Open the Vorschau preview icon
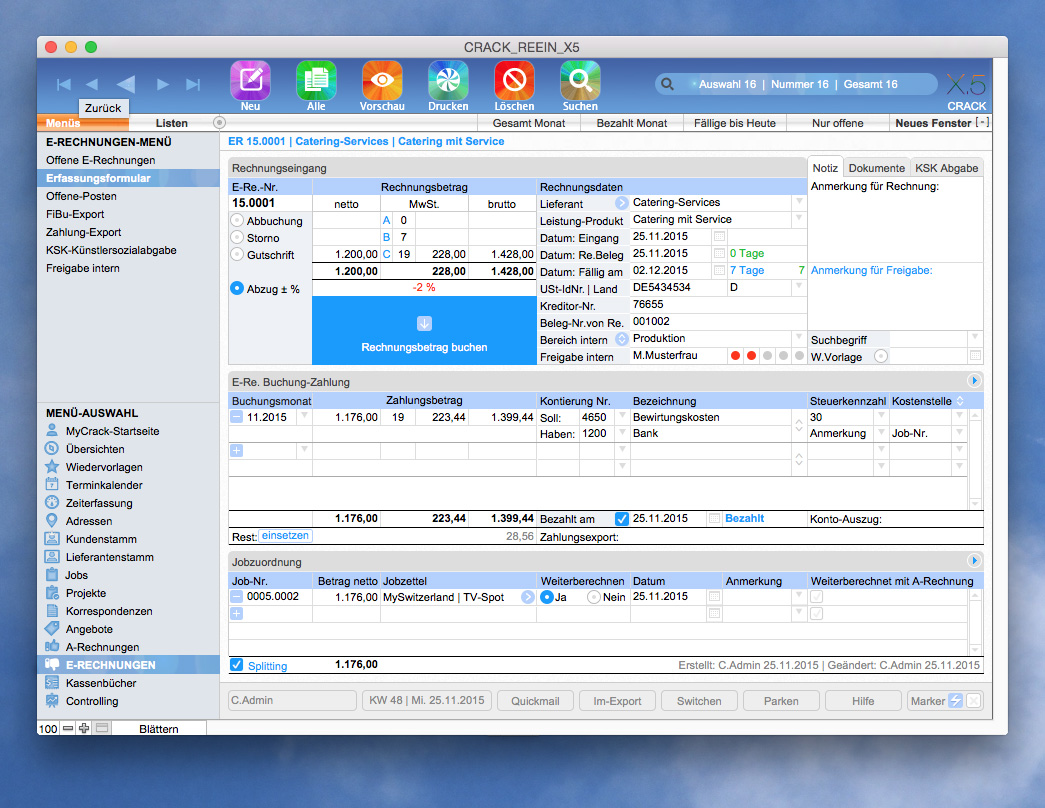 tap(381, 80)
